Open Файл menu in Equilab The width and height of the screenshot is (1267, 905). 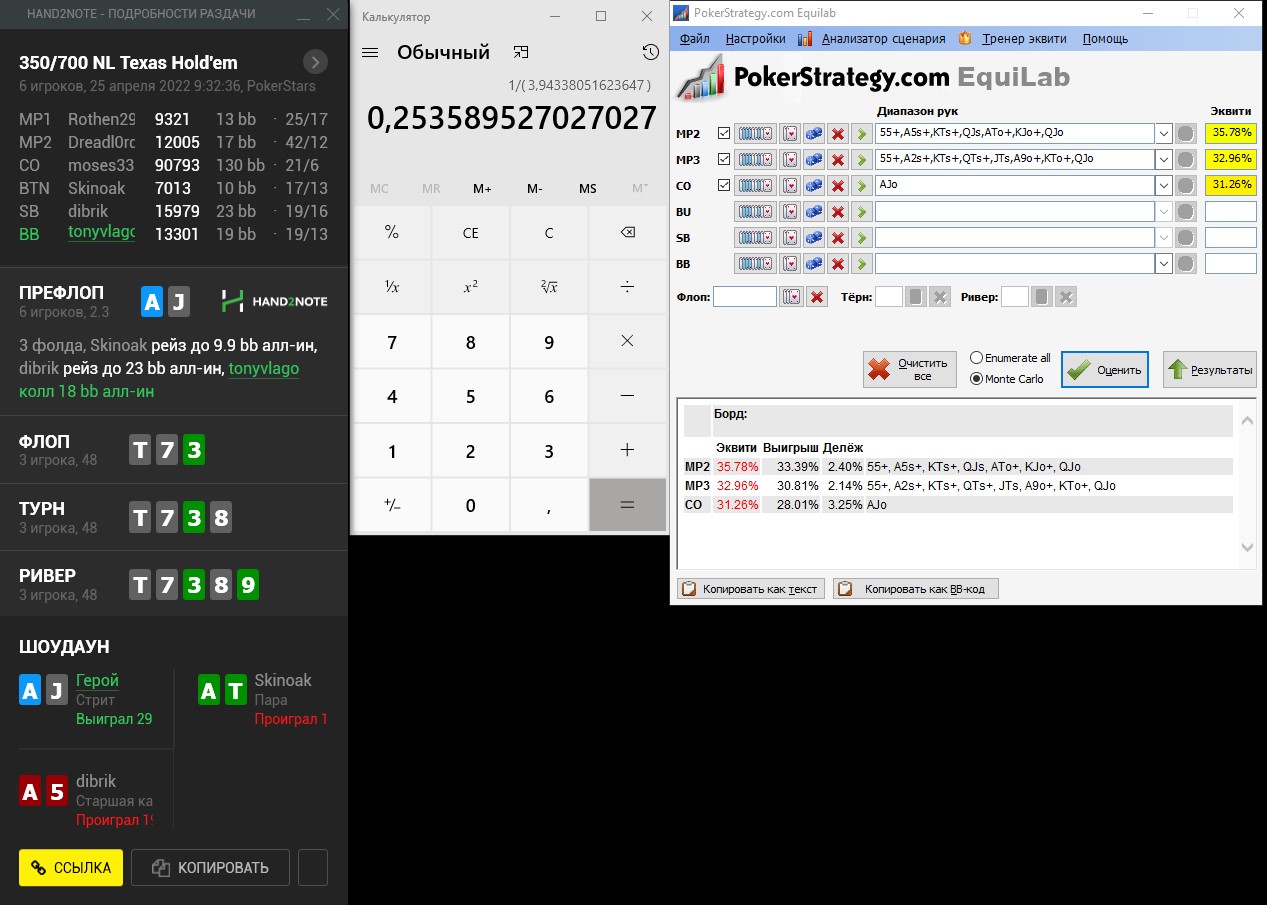(694, 39)
